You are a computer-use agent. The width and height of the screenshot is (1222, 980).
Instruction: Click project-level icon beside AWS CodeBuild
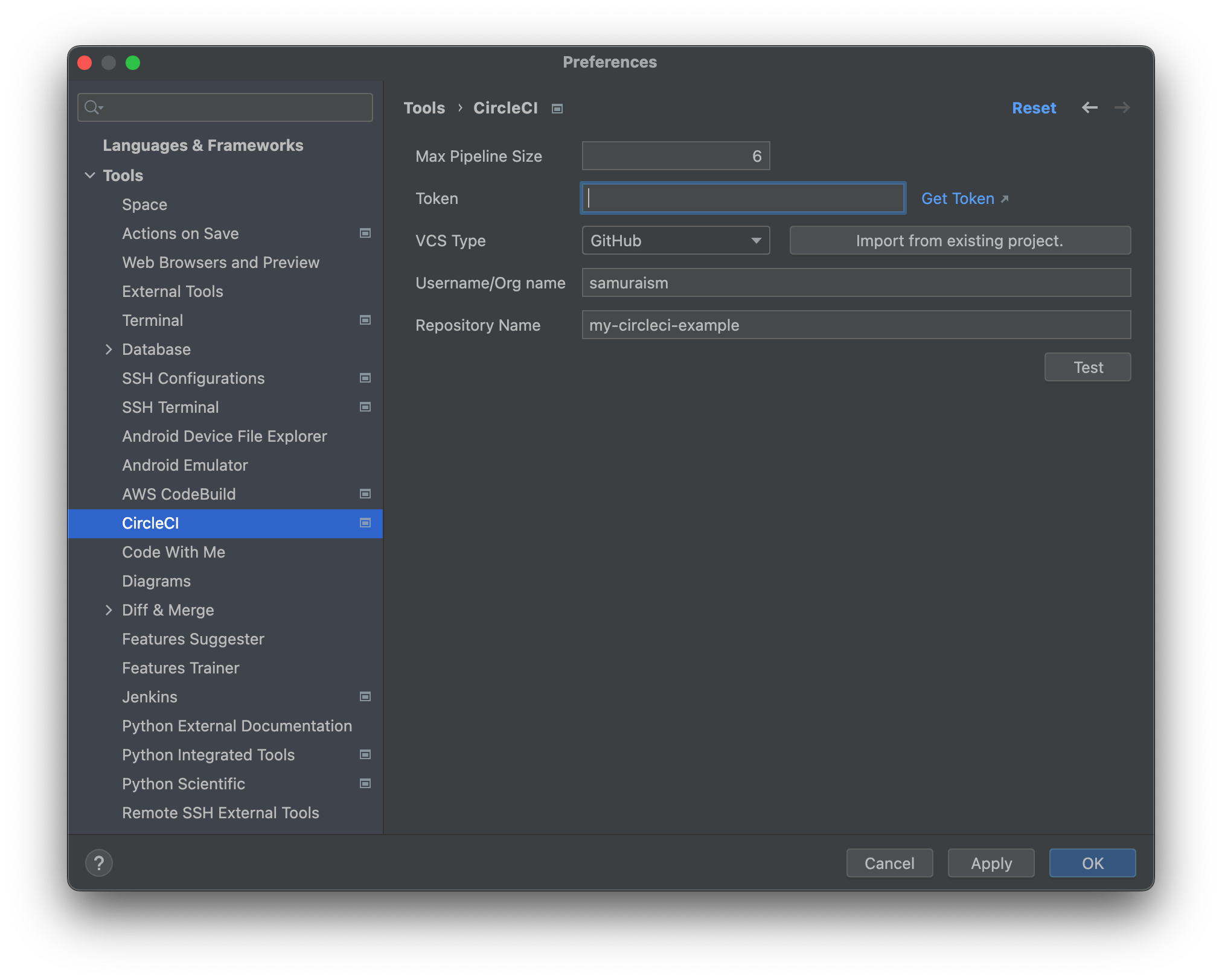365,494
